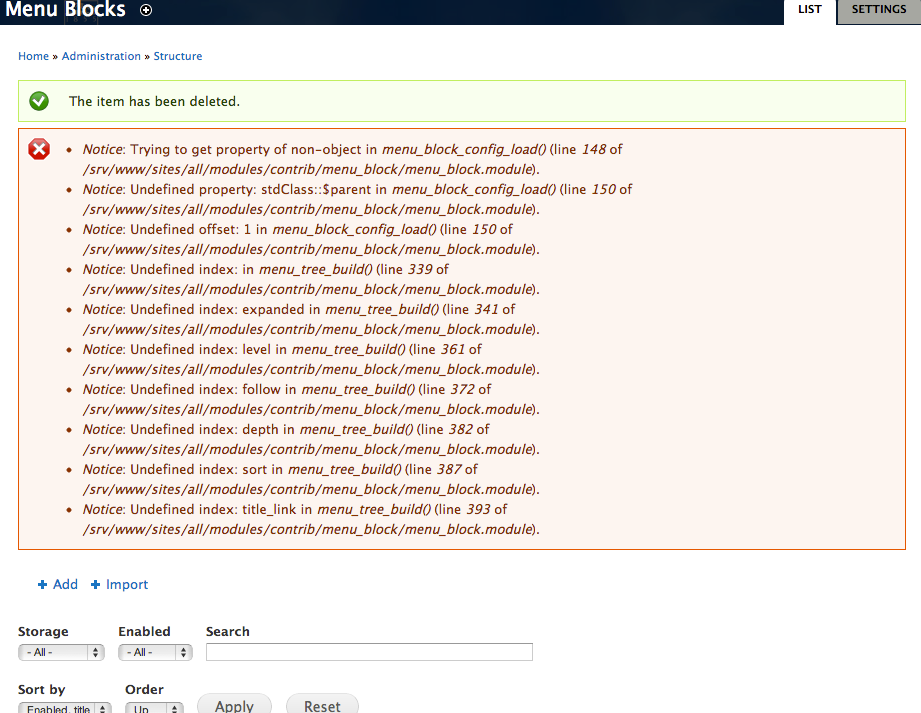Open the Storage filter dropdown
921x713 pixels.
(61, 652)
